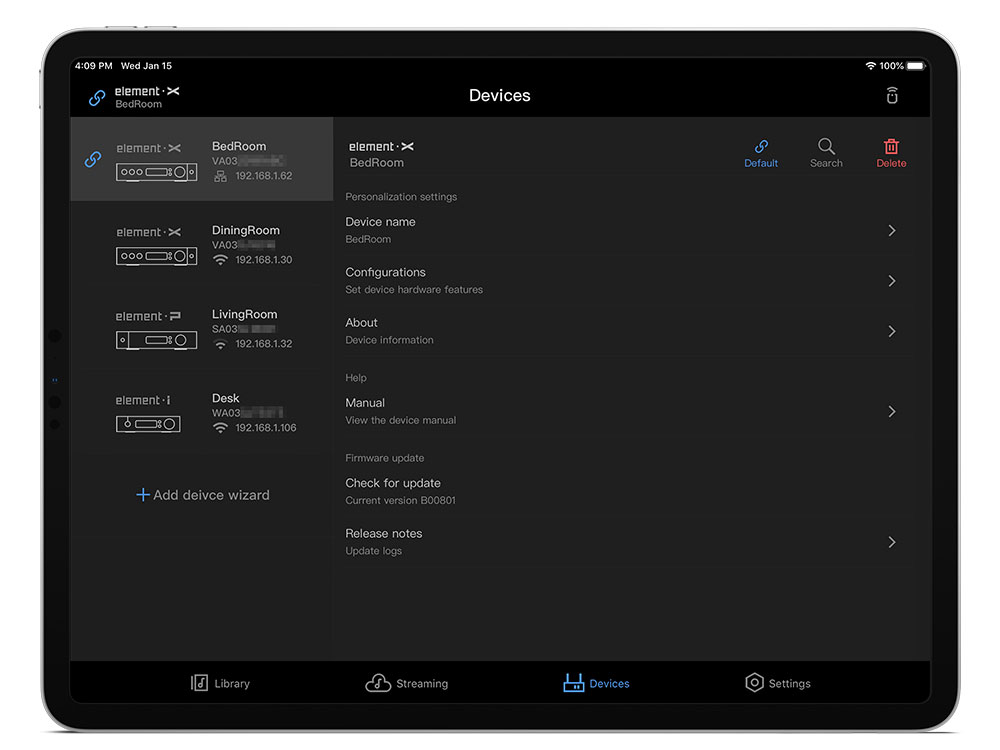Click the plus icon for Add device wizard
Image resolution: width=1000 pixels, height=750 pixels.
tap(142, 495)
